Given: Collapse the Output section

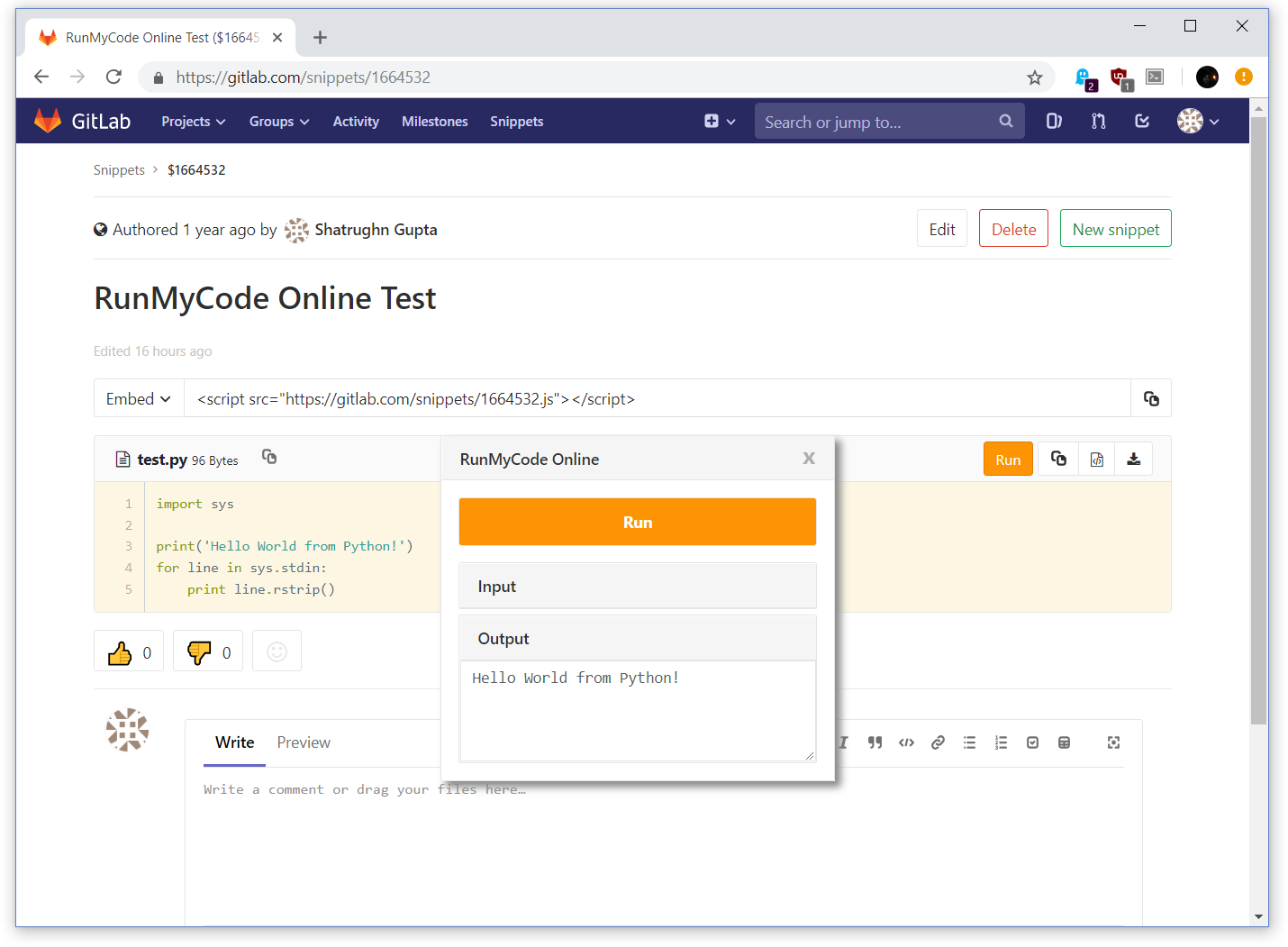Looking at the screenshot, I should (638, 638).
